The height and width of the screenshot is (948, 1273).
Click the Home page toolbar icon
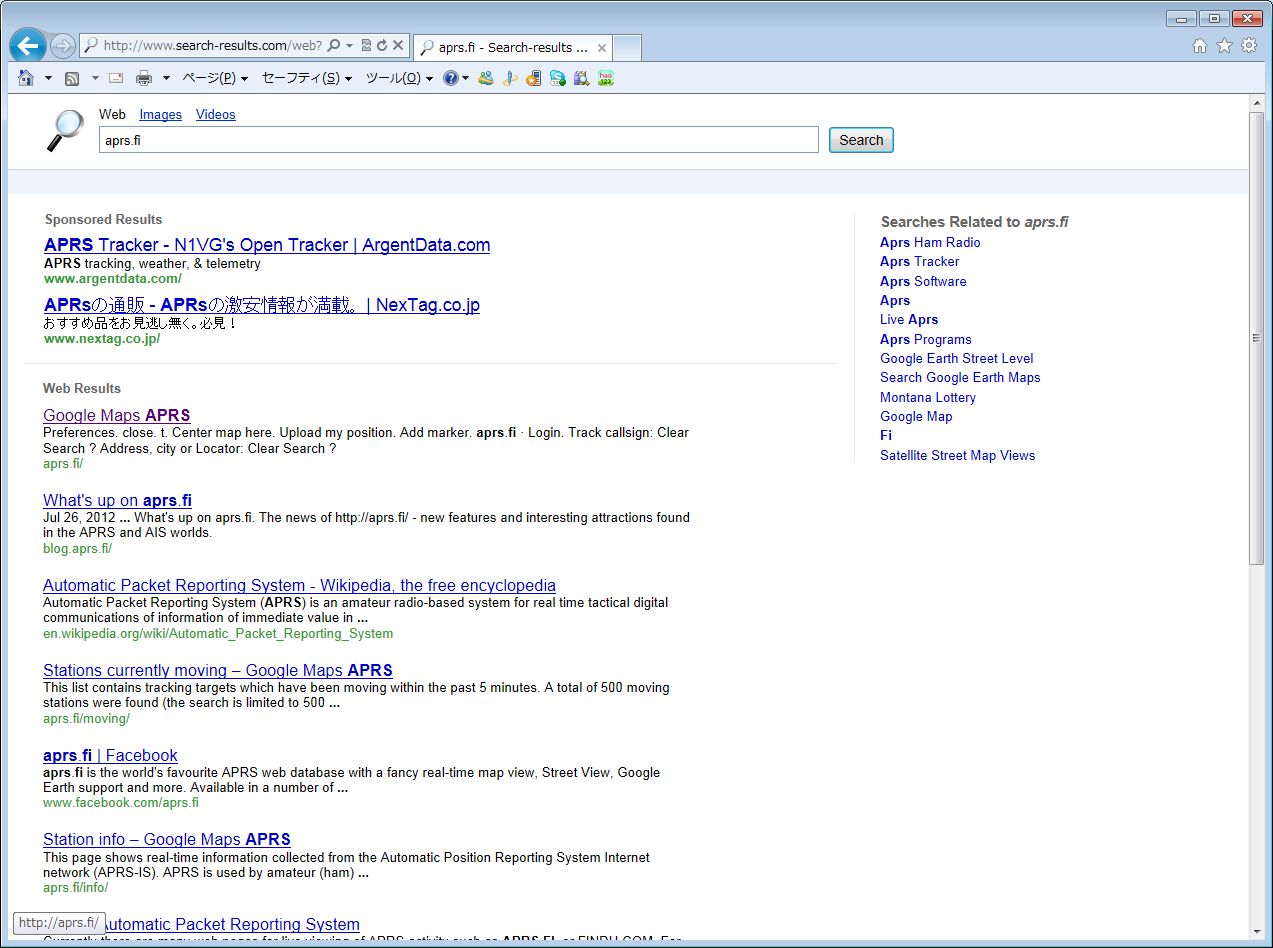pos(27,78)
